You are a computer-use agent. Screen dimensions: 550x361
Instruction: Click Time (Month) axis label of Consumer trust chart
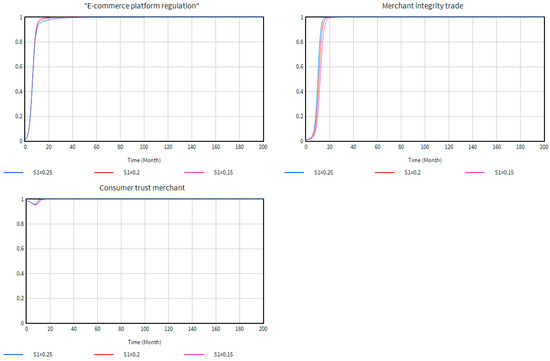click(144, 342)
